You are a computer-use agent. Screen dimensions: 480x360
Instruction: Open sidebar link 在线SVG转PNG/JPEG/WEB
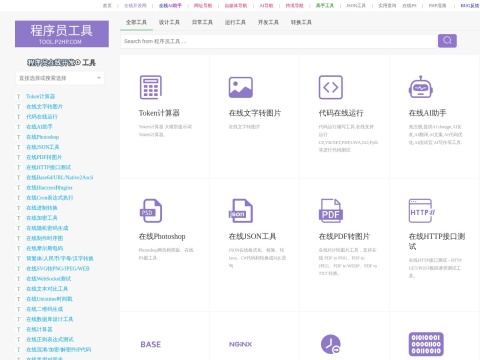[58, 269]
